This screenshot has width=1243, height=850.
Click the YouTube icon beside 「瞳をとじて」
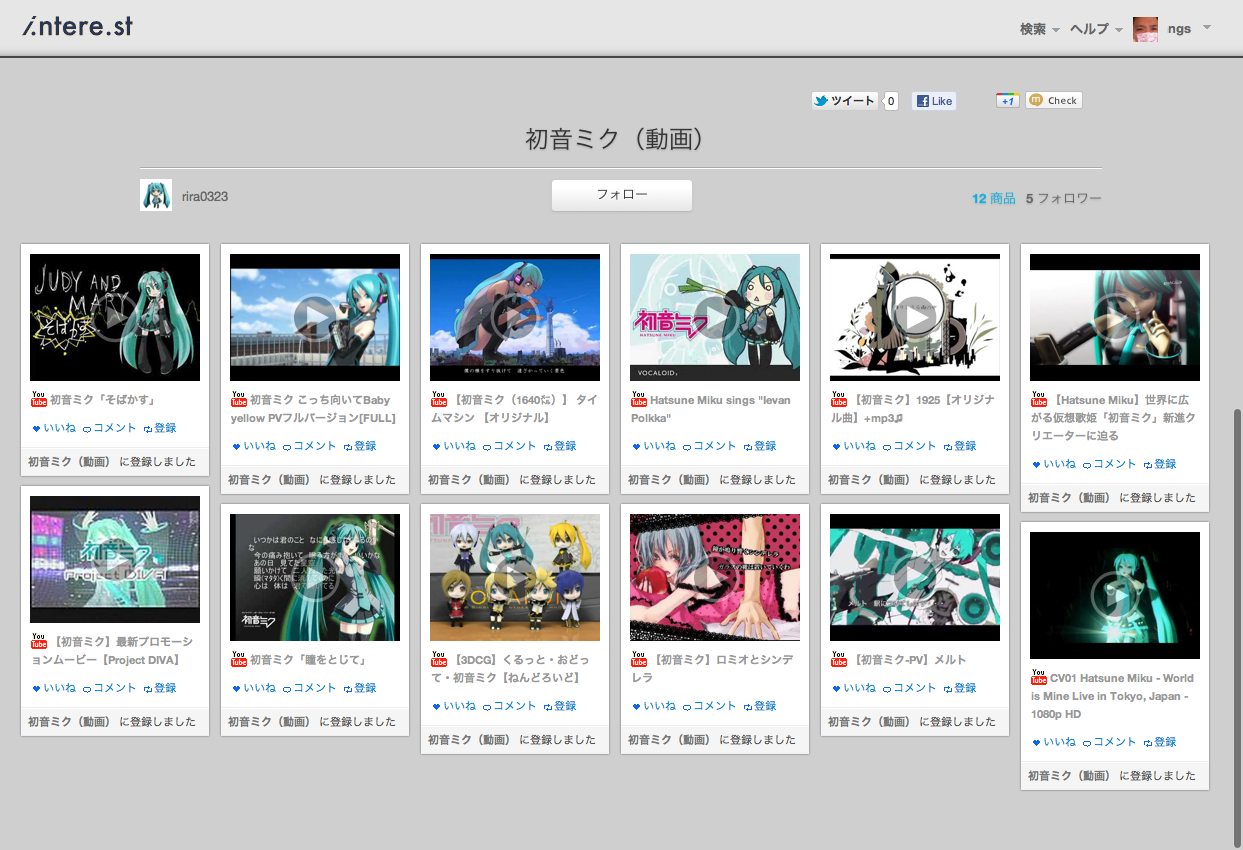pyautogui.click(x=239, y=660)
